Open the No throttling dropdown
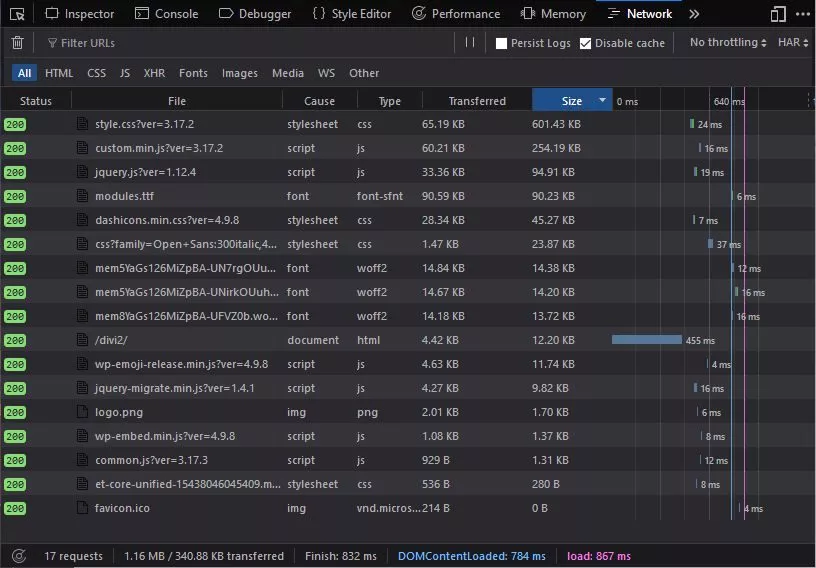816x568 pixels. (728, 43)
